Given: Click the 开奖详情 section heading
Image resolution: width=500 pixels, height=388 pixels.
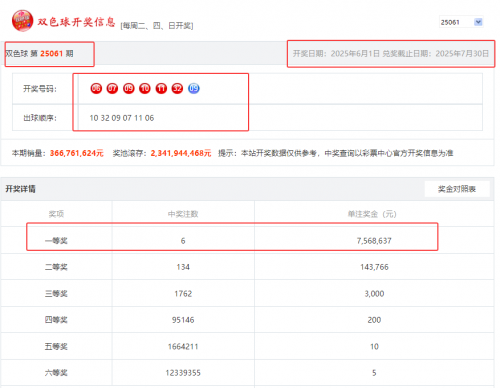Looking at the screenshot, I should (20, 189).
